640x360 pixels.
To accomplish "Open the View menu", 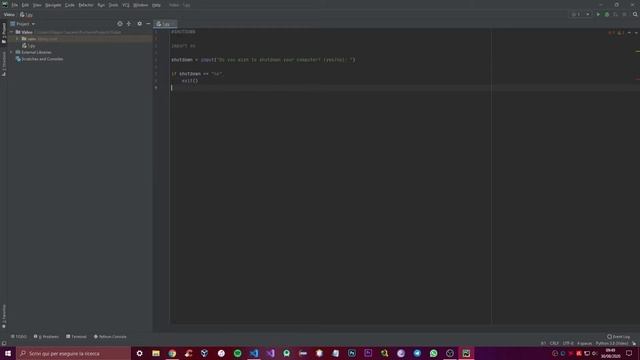I will pyautogui.click(x=37, y=5).
